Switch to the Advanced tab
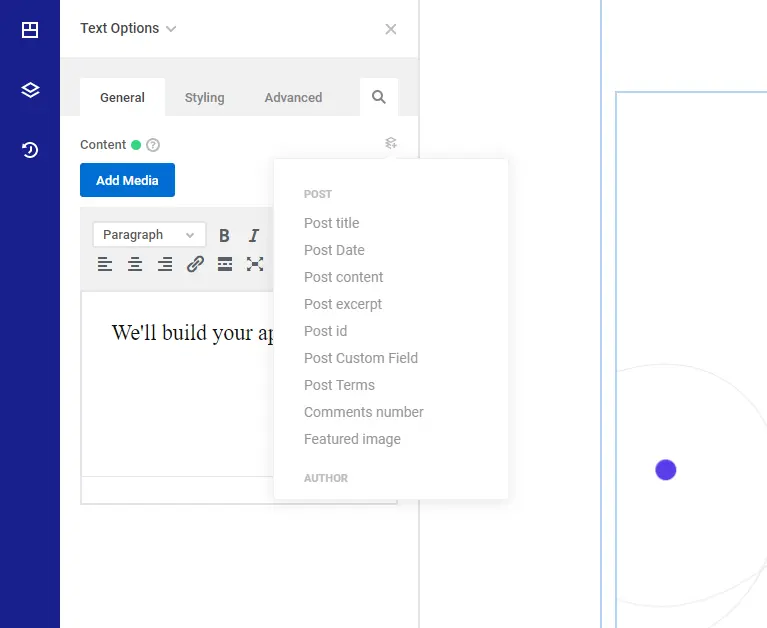767x628 pixels. [x=293, y=97]
